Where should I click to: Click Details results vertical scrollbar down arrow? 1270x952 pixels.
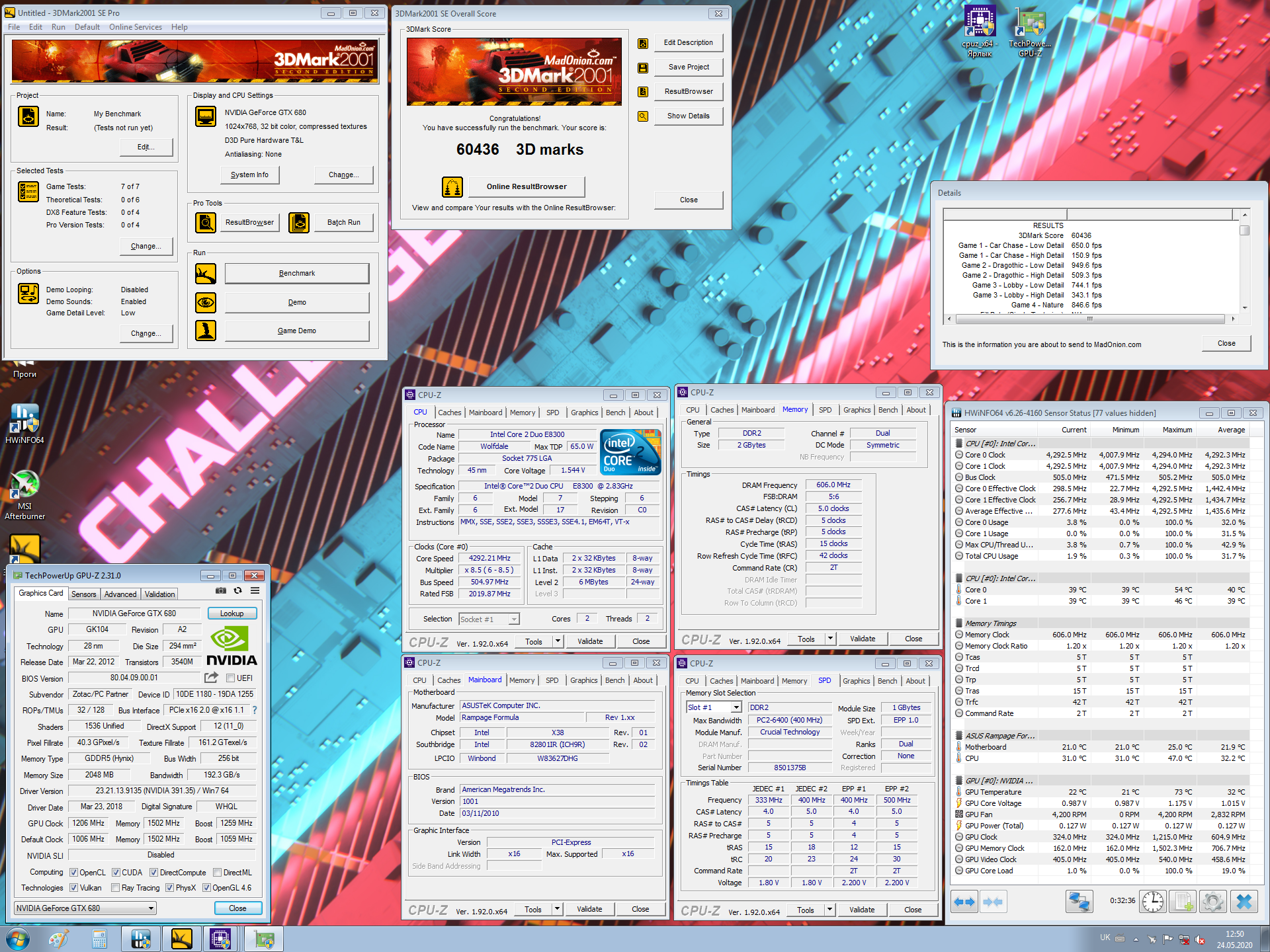pos(1245,308)
